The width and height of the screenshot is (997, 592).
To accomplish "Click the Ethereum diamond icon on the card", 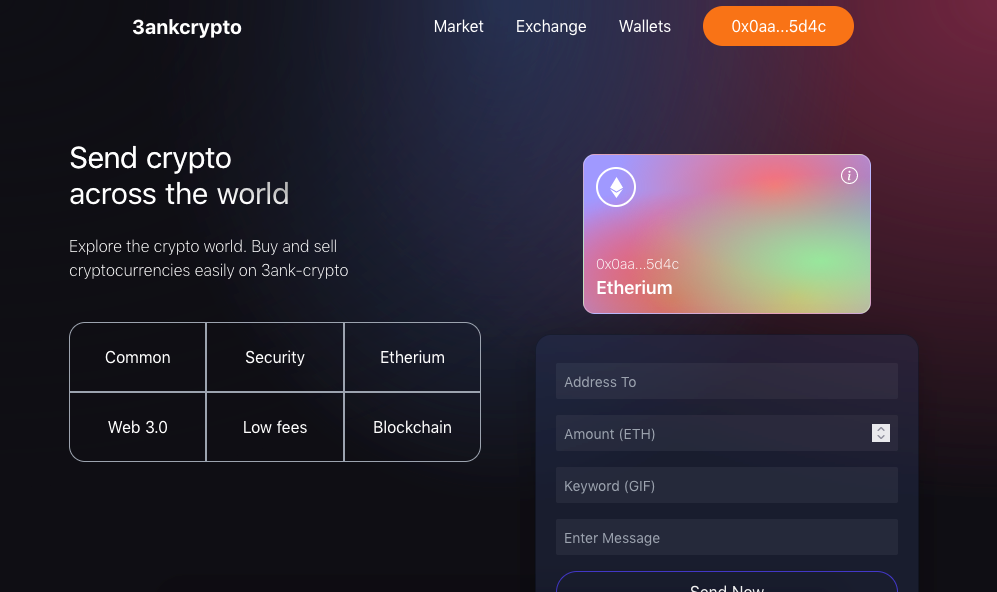I will point(616,187).
